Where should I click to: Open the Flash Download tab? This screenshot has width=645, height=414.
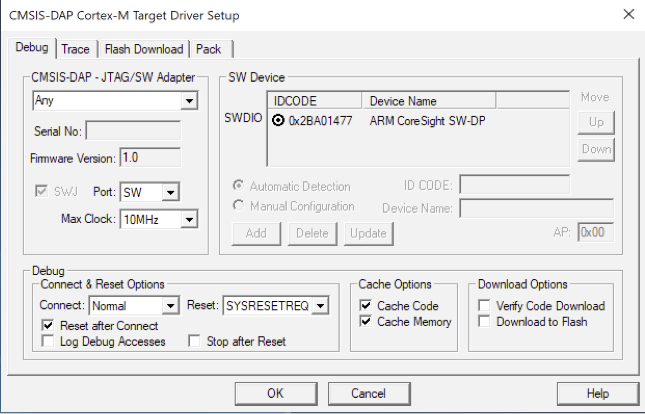144,49
